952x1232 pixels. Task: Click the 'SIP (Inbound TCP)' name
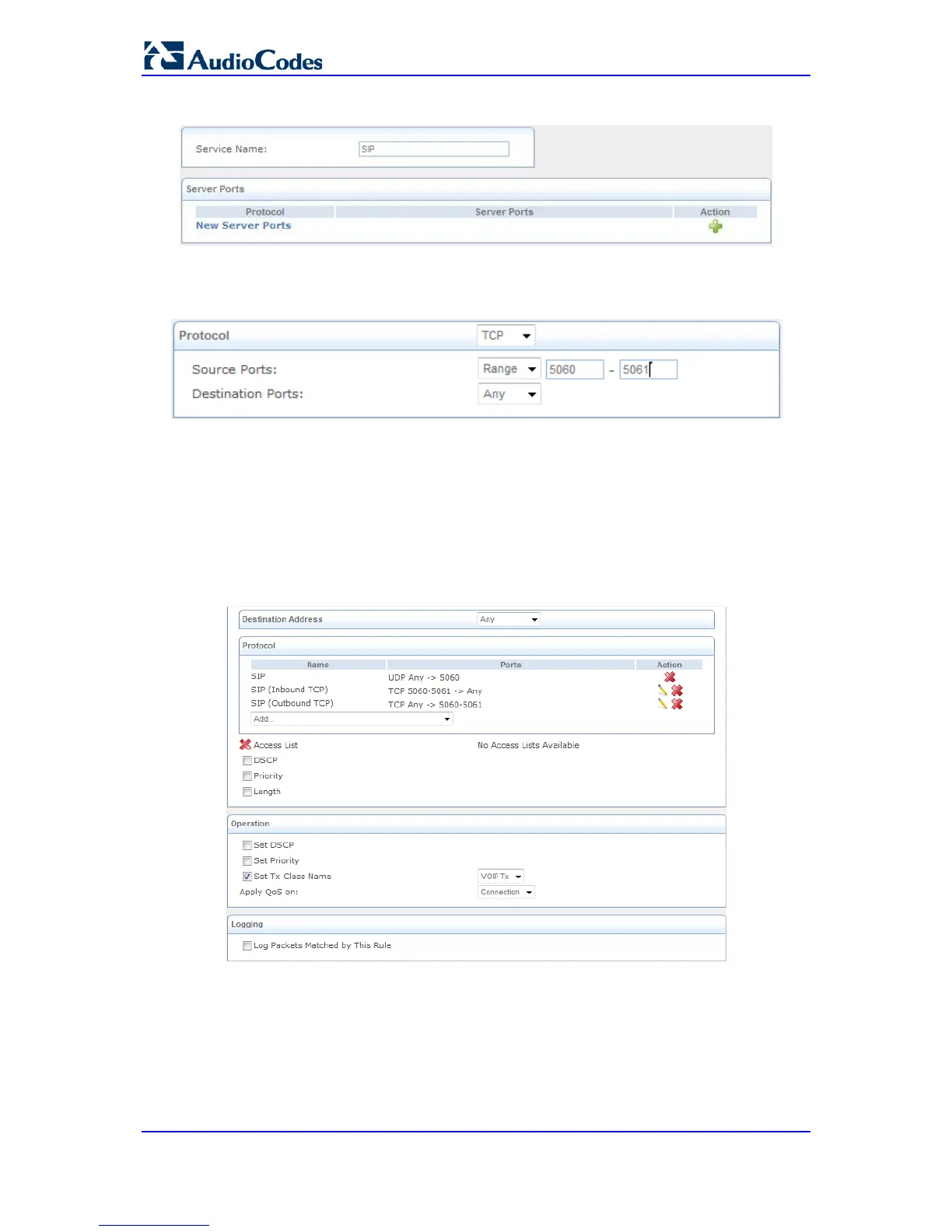point(289,690)
